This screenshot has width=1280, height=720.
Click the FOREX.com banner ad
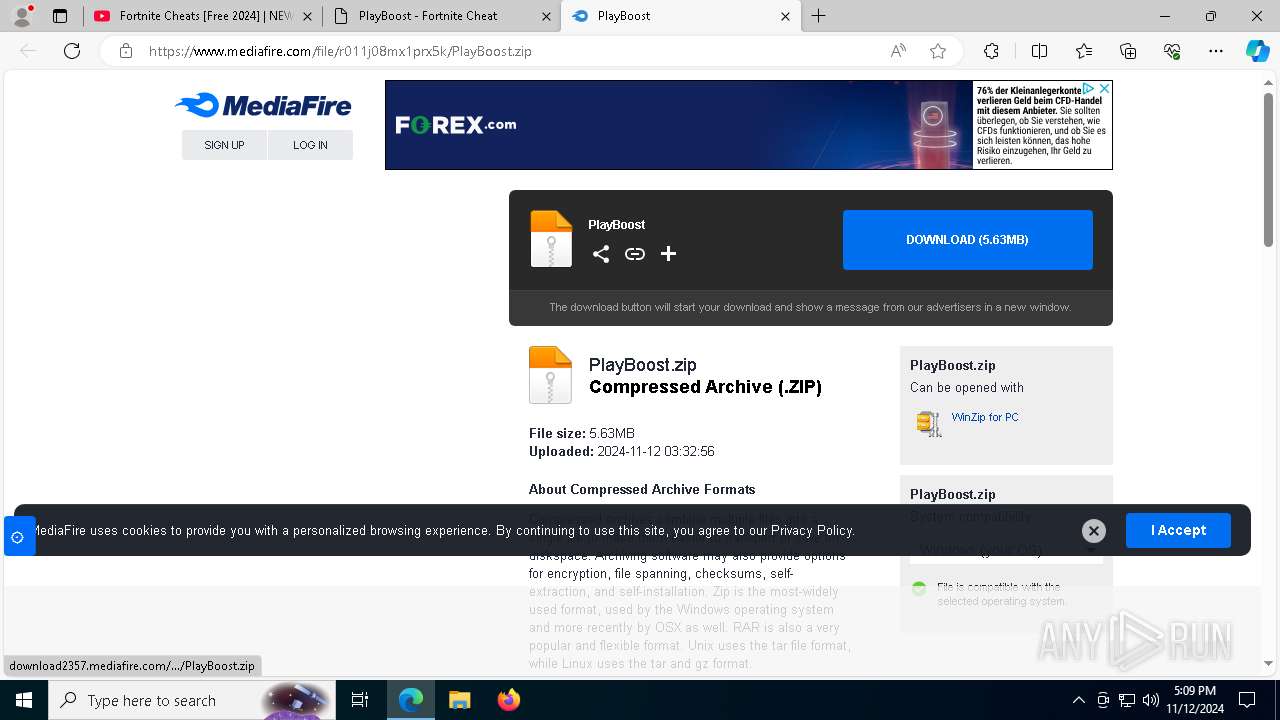pos(749,125)
